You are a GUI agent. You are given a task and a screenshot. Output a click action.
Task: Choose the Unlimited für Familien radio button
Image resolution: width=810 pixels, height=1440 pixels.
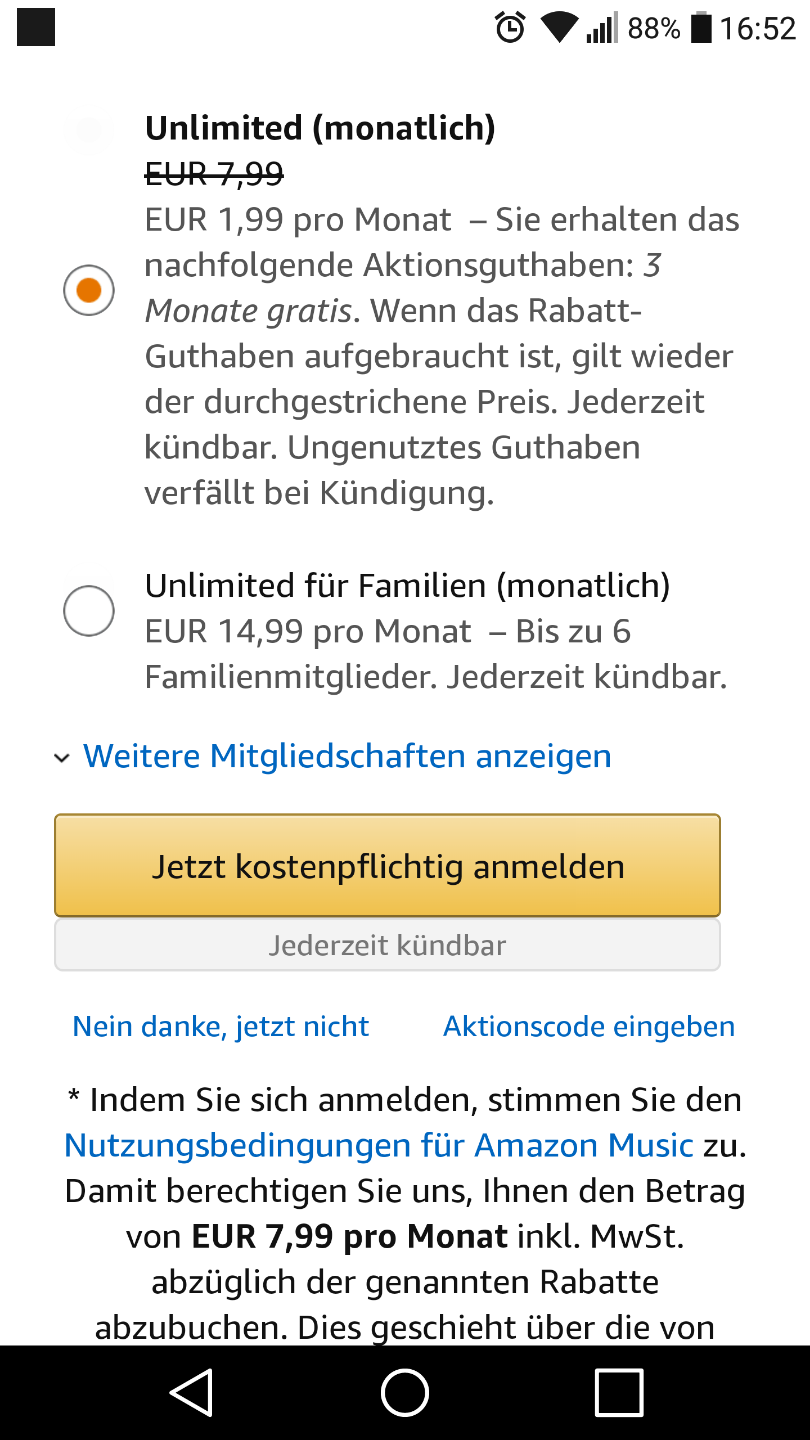tap(89, 610)
